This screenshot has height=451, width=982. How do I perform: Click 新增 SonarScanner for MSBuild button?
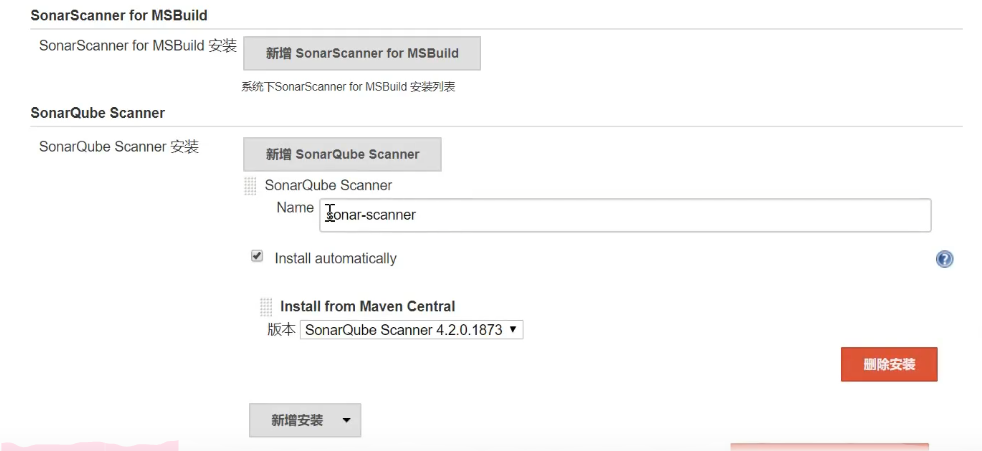(362, 53)
